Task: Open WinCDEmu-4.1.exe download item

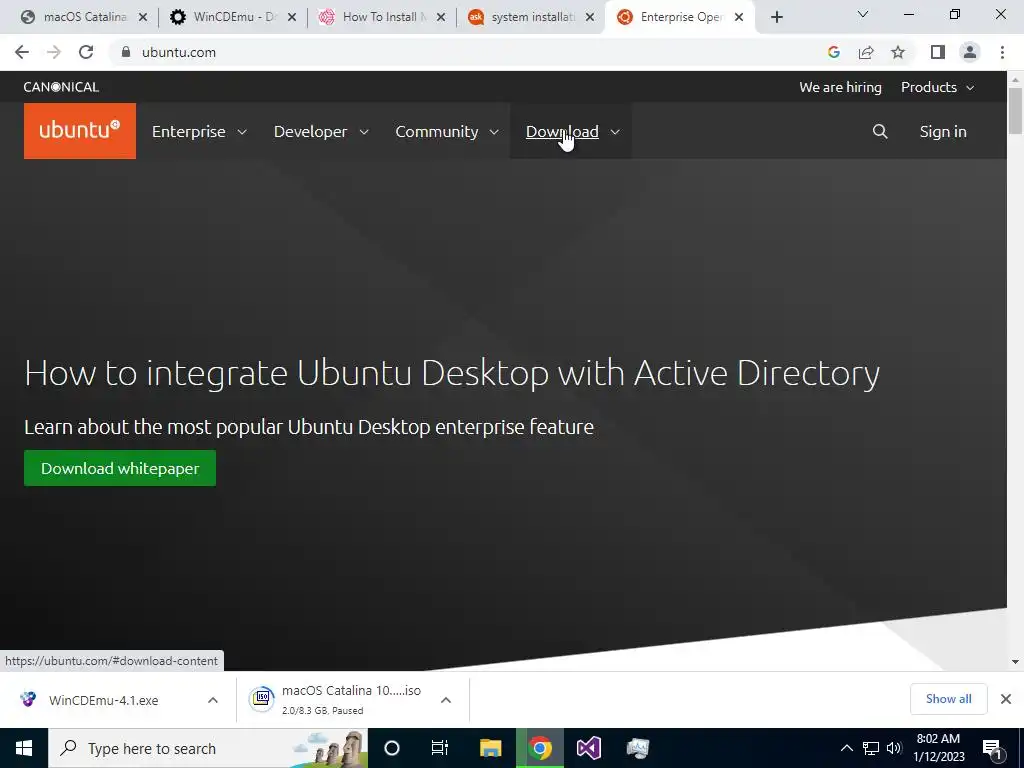Action: click(103, 700)
